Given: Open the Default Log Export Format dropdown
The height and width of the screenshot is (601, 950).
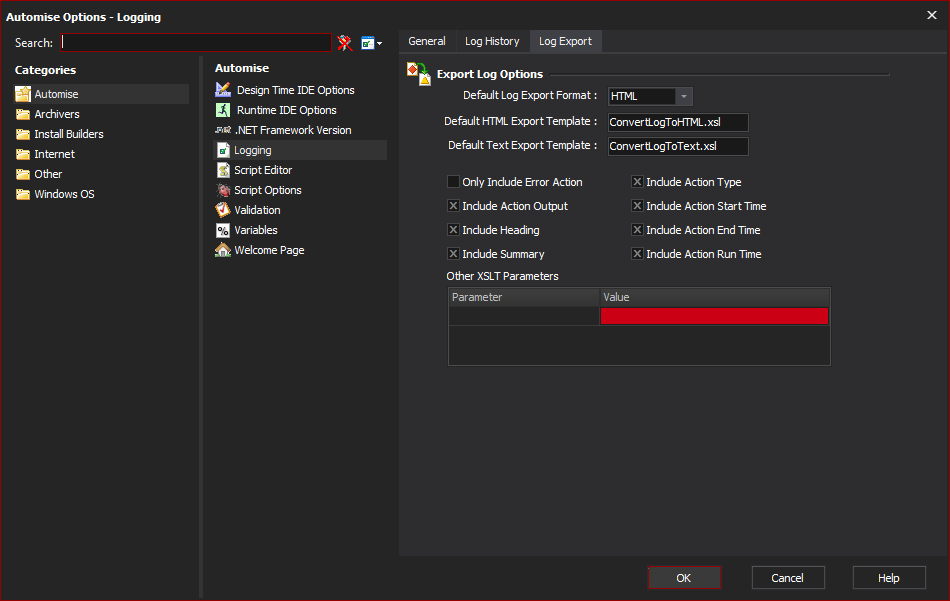Looking at the screenshot, I should pyautogui.click(x=683, y=96).
